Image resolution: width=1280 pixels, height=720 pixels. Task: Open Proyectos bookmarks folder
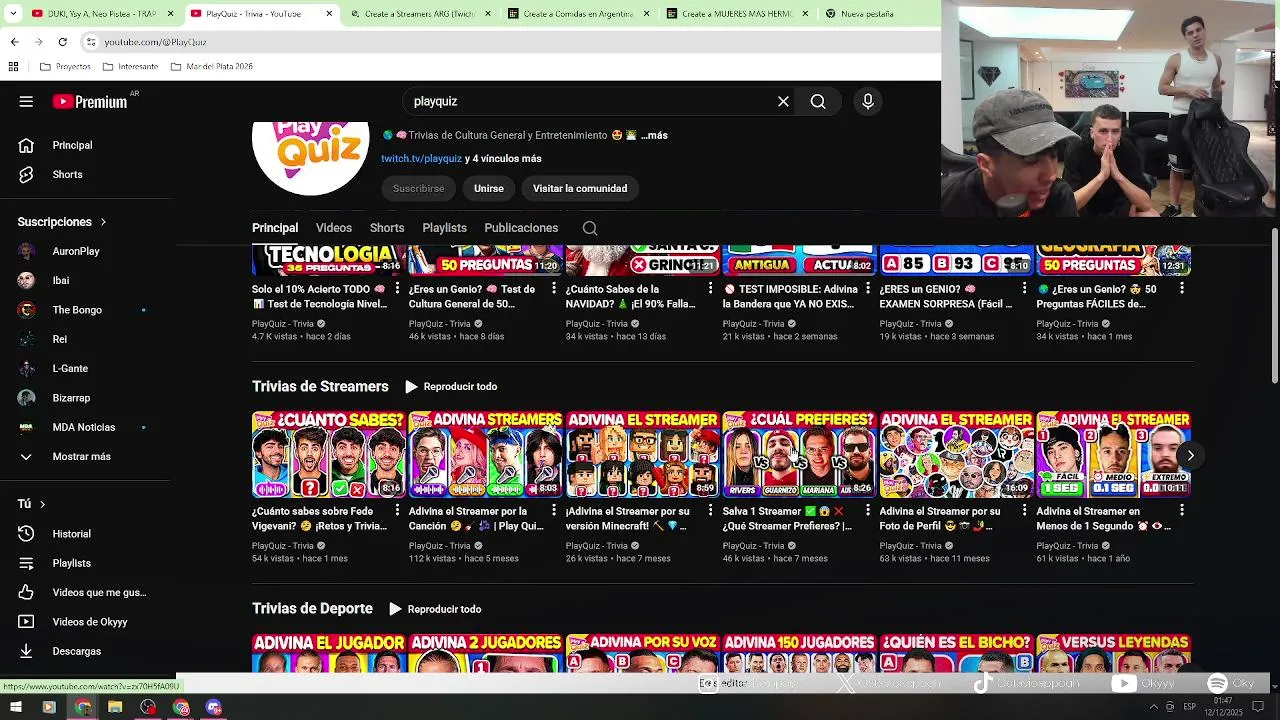[65, 67]
